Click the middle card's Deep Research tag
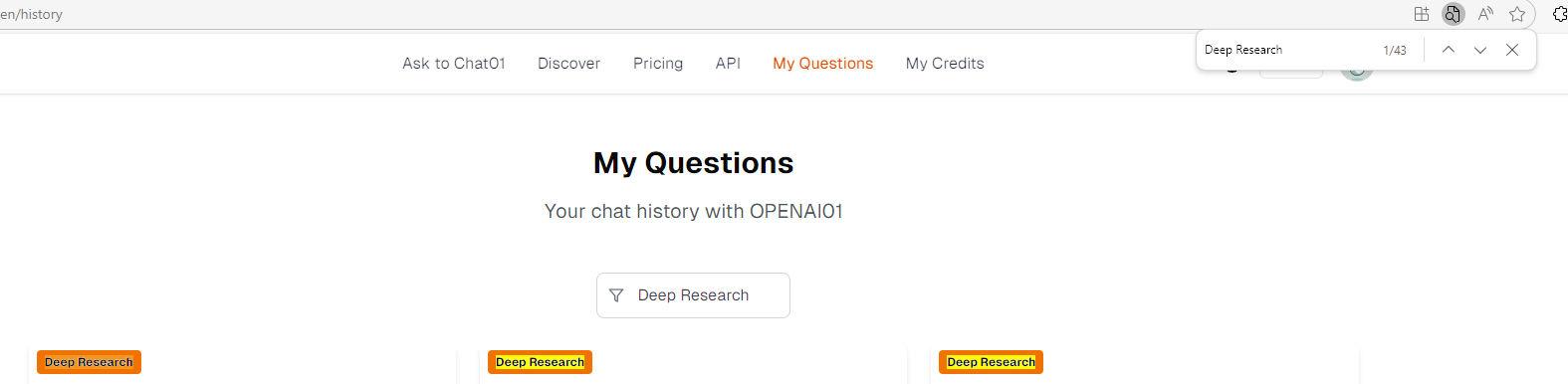 540,362
